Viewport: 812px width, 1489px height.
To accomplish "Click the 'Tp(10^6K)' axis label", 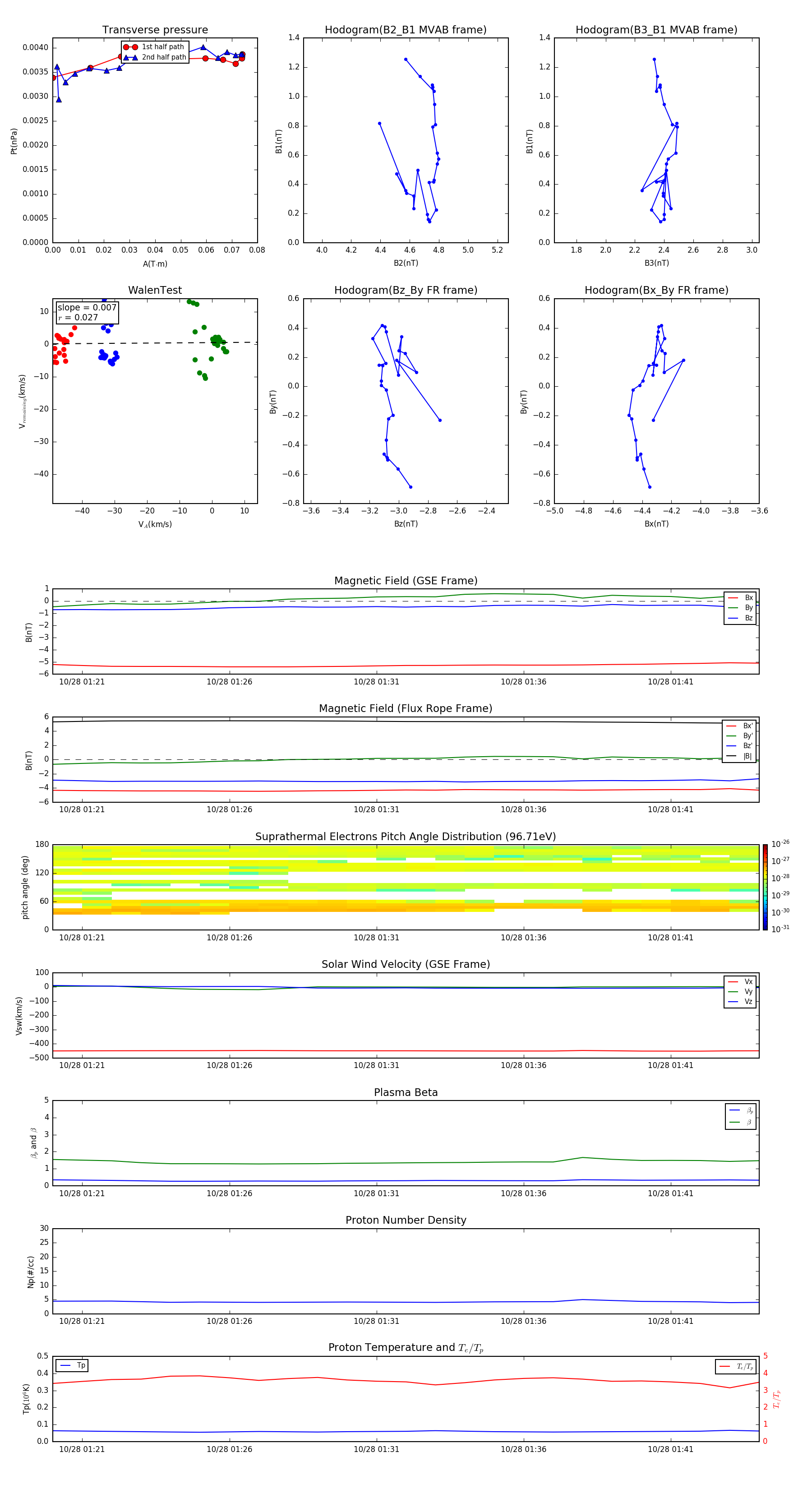I will [x=26, y=1399].
